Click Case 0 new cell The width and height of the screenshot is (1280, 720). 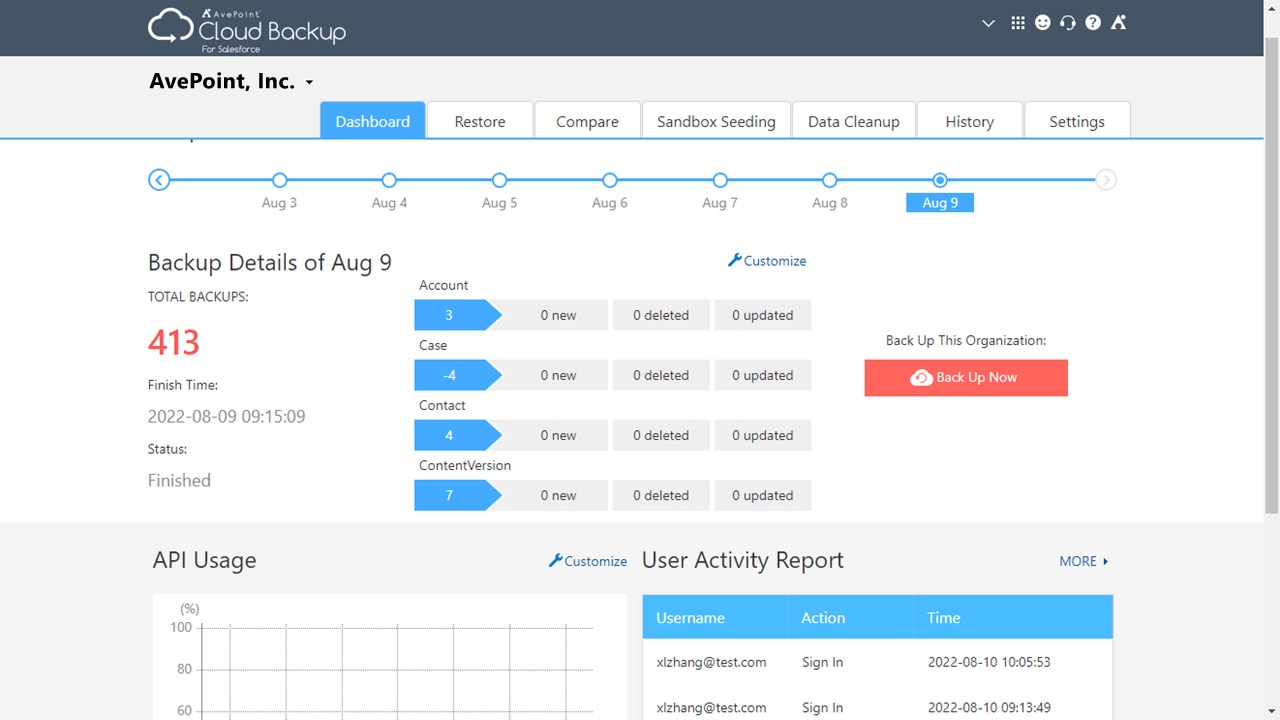(558, 375)
